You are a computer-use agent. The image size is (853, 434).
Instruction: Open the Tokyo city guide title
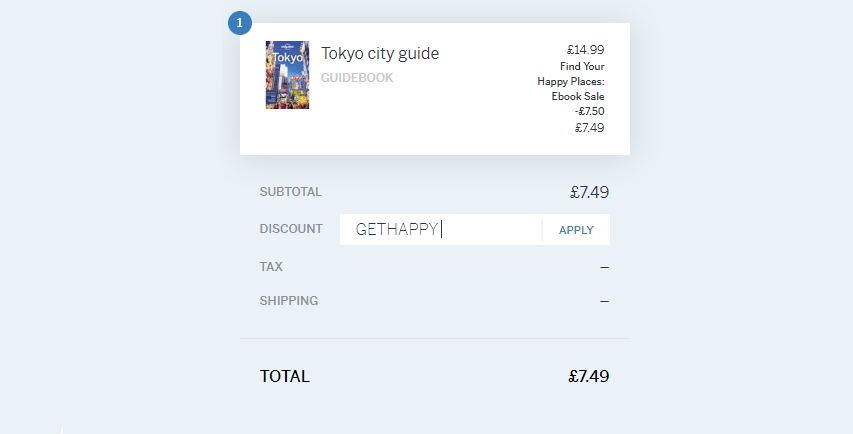tap(380, 53)
